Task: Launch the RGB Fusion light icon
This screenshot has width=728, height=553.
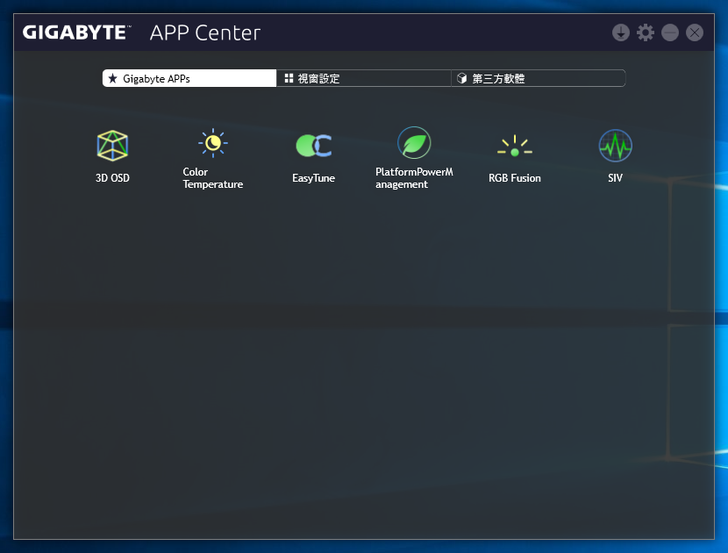Action: click(x=514, y=146)
